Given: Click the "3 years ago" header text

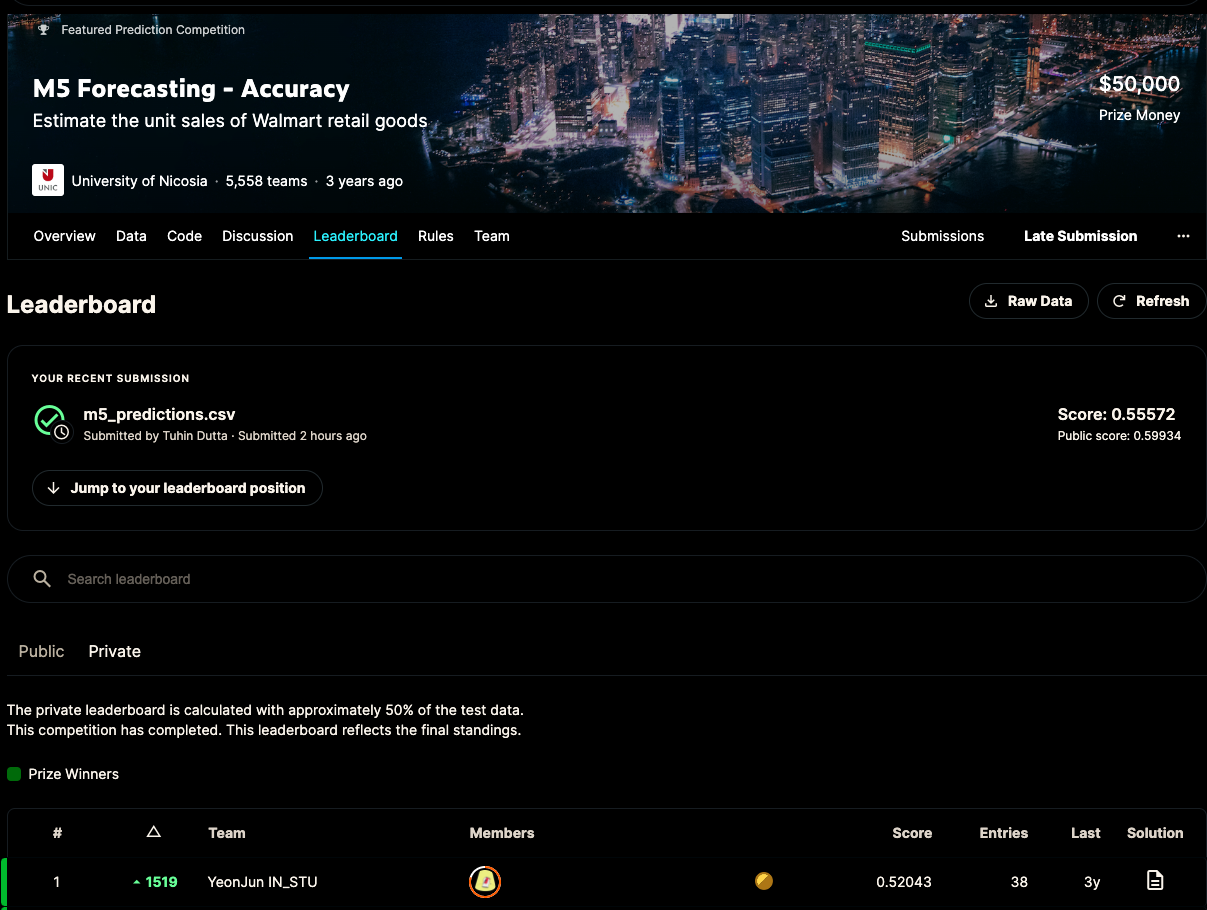Looking at the screenshot, I should 364,181.
